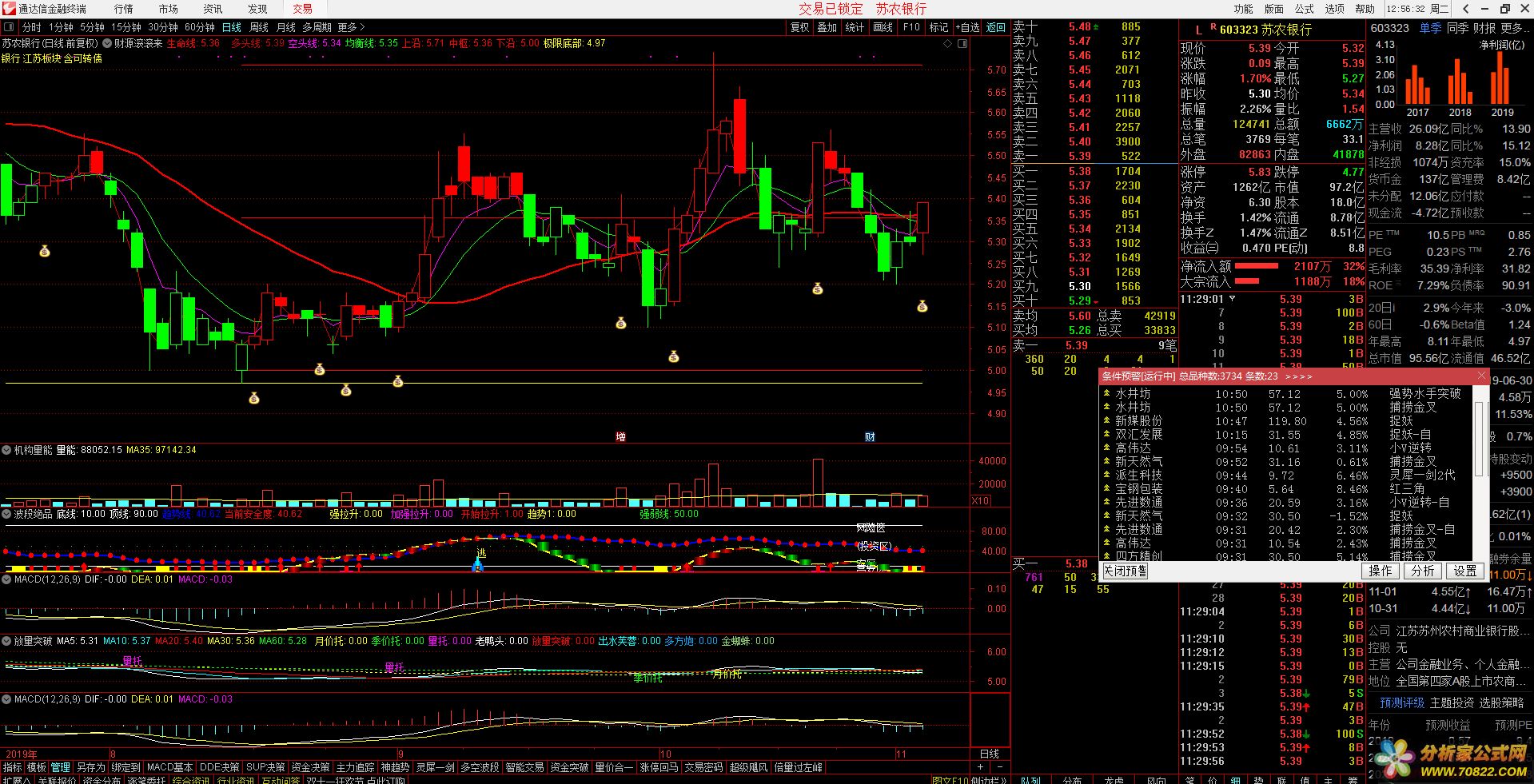Viewport: 1534px width, 784px height.
Task: Open the 统计 statistics option
Action: point(855,27)
